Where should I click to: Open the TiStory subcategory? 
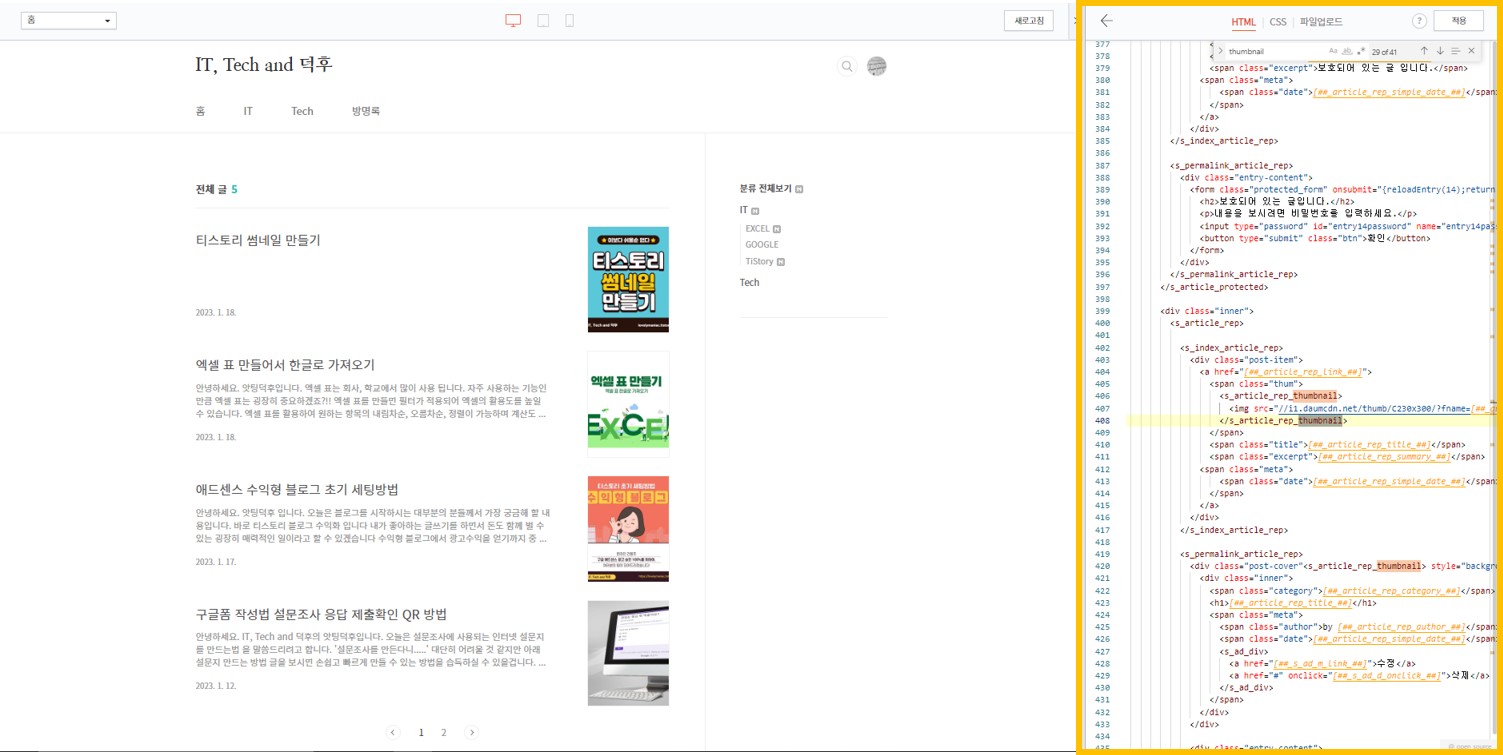(x=759, y=261)
